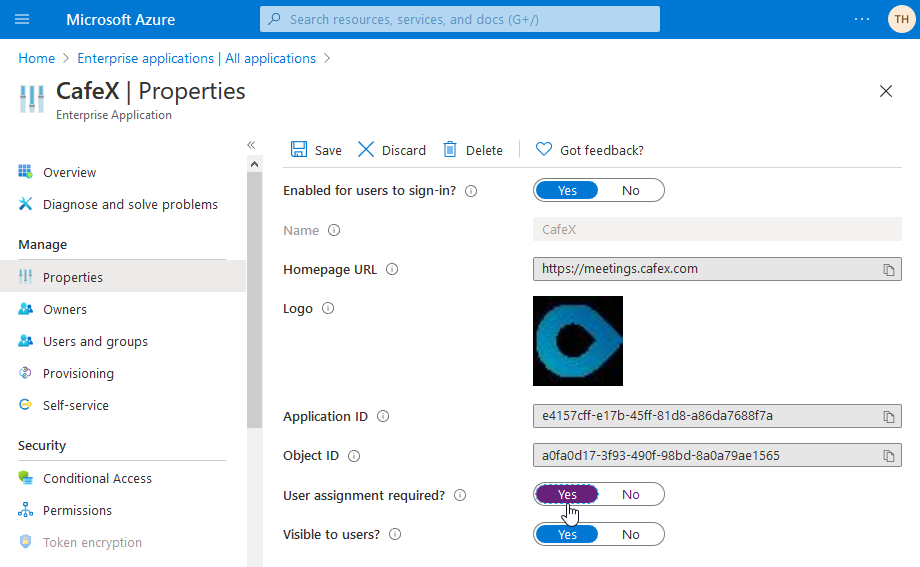920x567 pixels.
Task: Select the Properties menu item
Action: click(x=123, y=276)
